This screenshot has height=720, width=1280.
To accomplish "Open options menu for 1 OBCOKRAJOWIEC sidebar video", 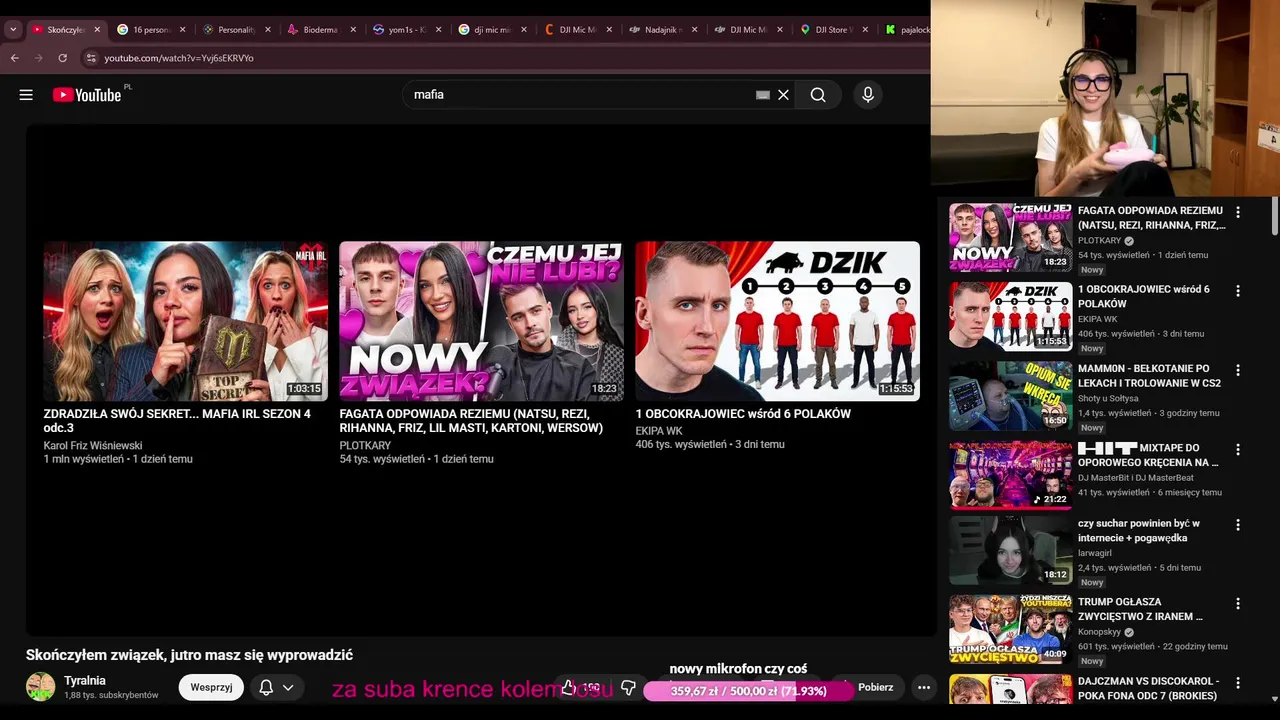I will click(x=1238, y=291).
